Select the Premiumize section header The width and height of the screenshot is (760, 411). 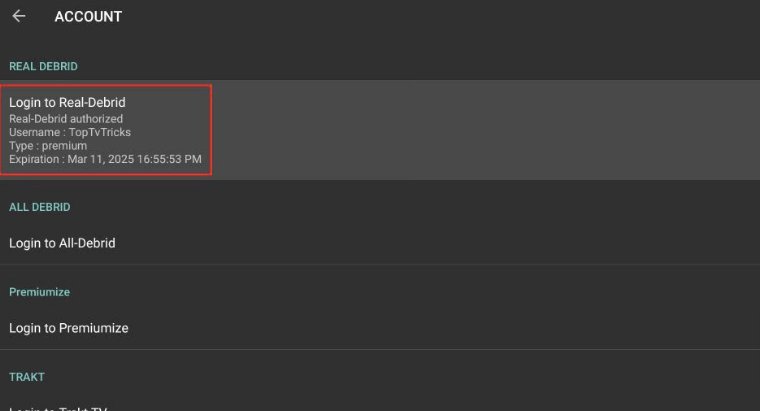pyautogui.click(x=39, y=292)
